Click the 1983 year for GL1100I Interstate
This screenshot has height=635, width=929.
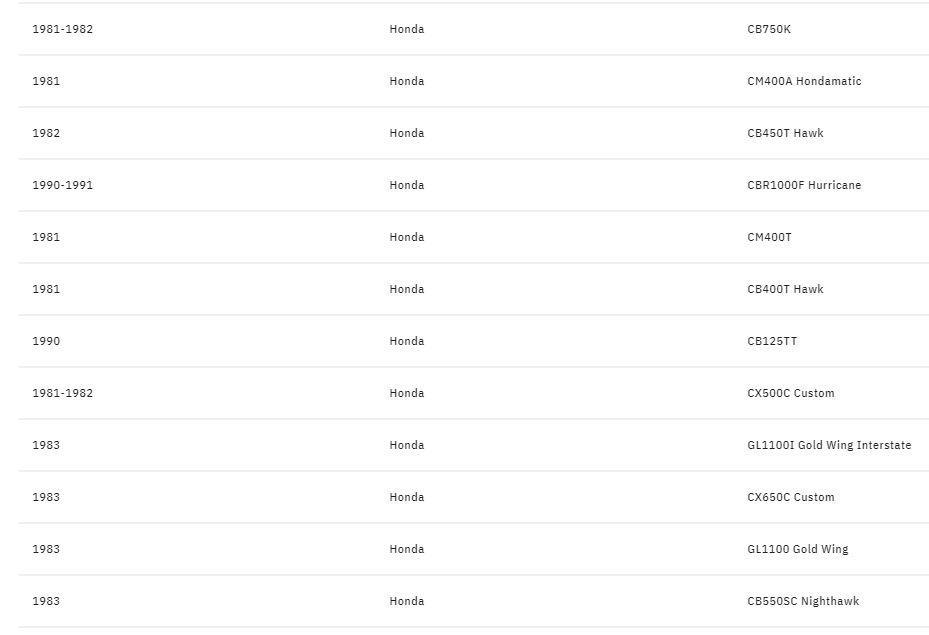coord(46,445)
